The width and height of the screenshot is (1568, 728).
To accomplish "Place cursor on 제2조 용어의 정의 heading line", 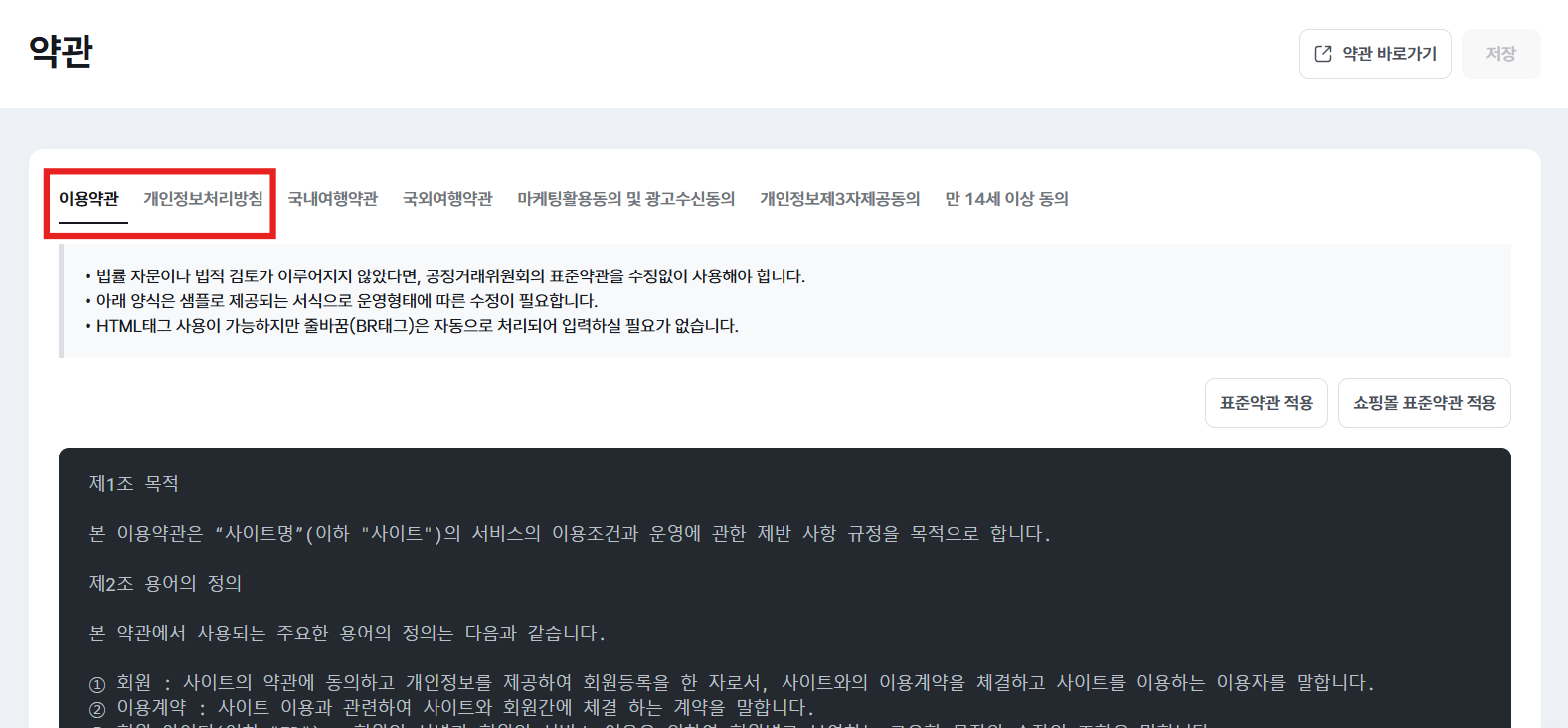I will (x=166, y=584).
